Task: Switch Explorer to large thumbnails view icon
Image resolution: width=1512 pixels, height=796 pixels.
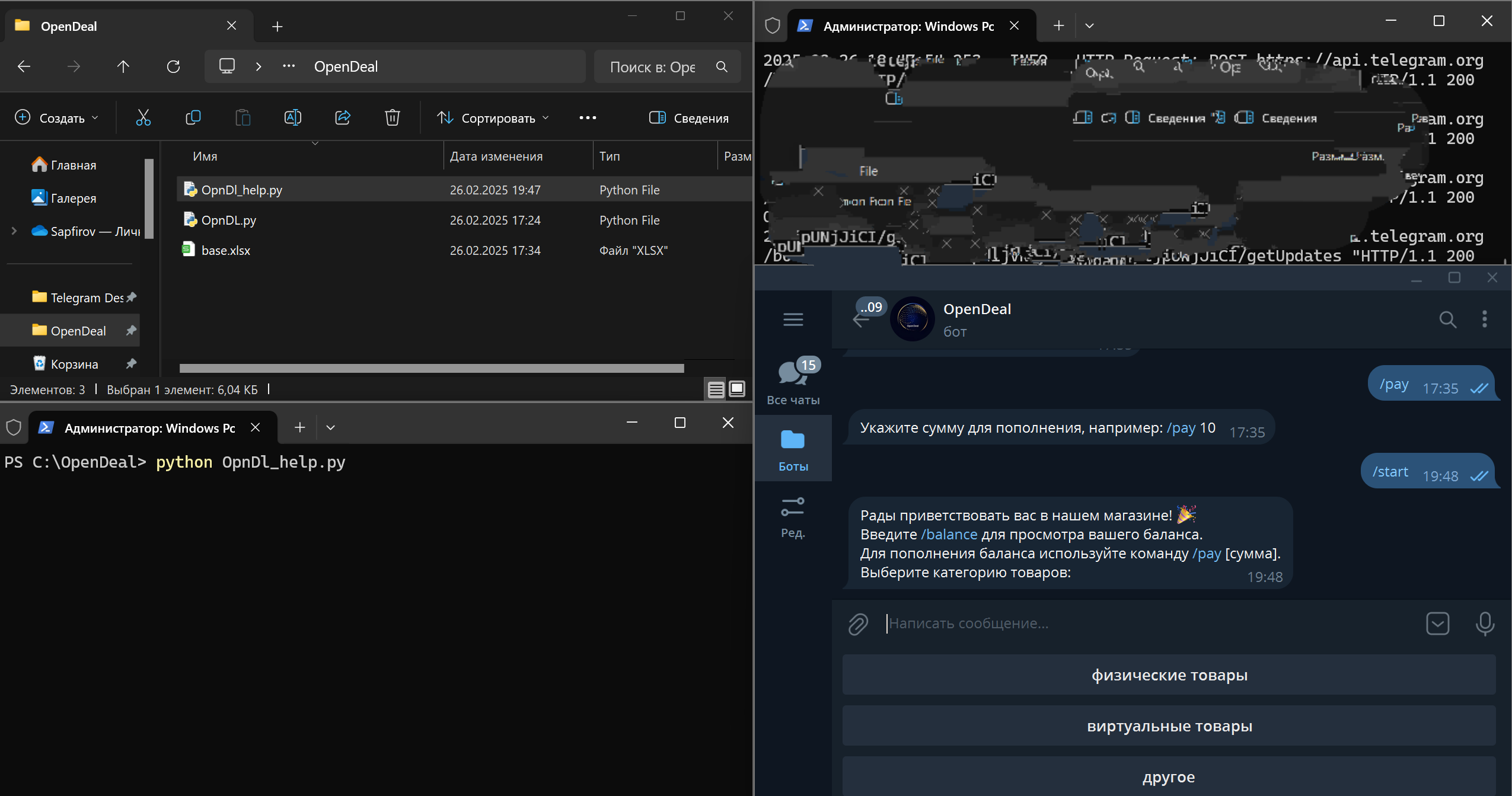Action: (737, 389)
